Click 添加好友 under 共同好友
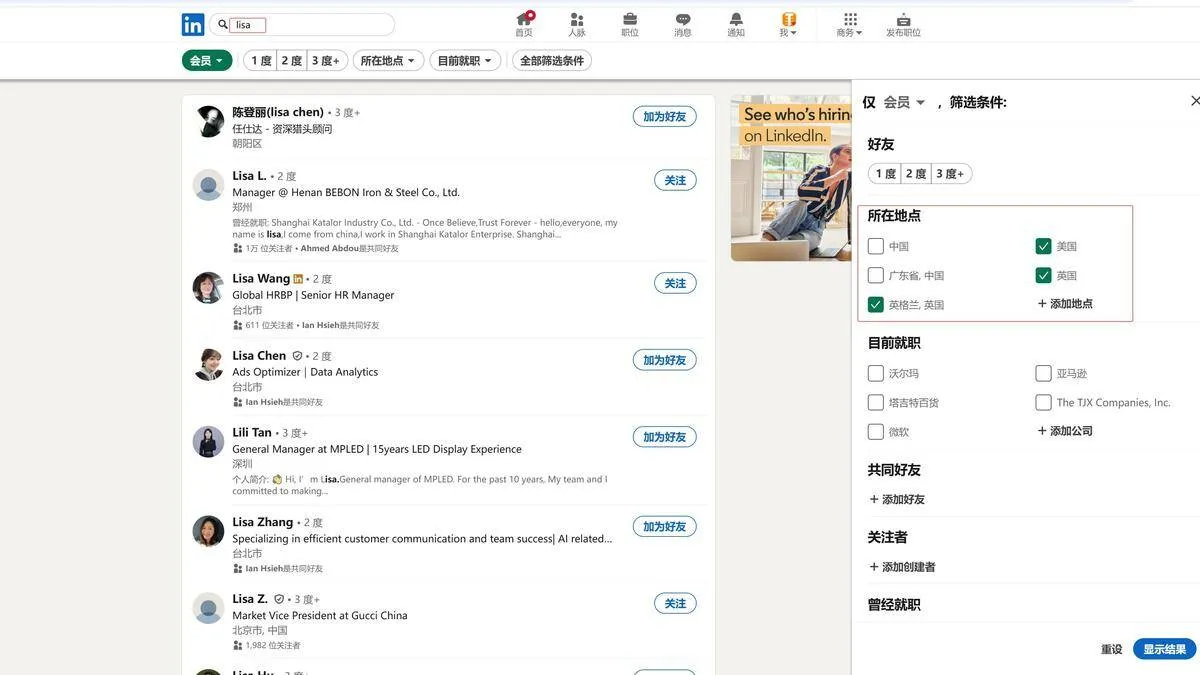1200x675 pixels. point(897,499)
